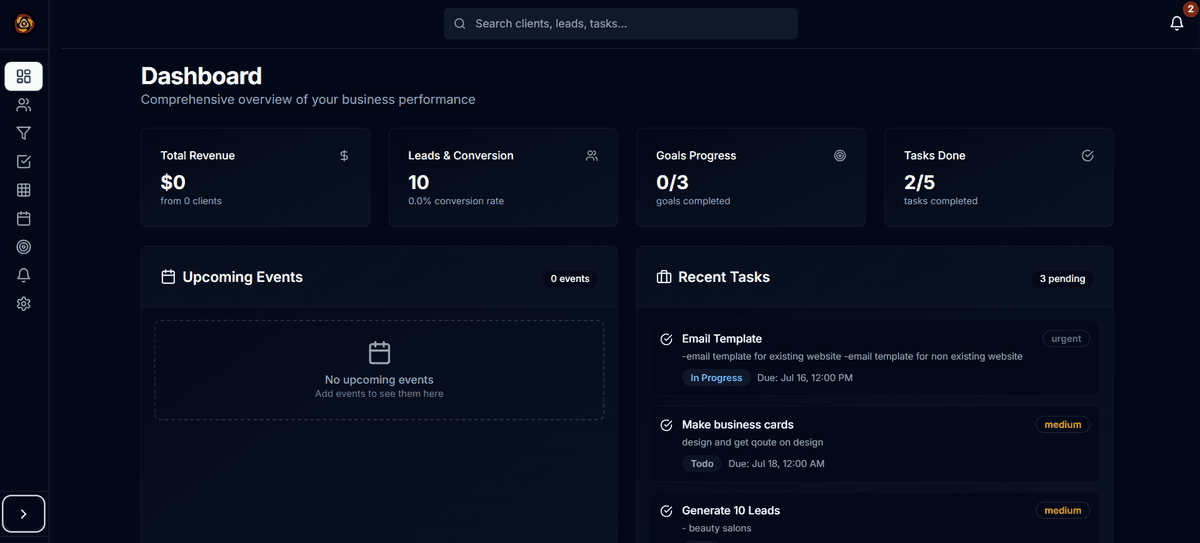Click the 'tasks completed' text
This screenshot has height=543, width=1200.
point(941,201)
